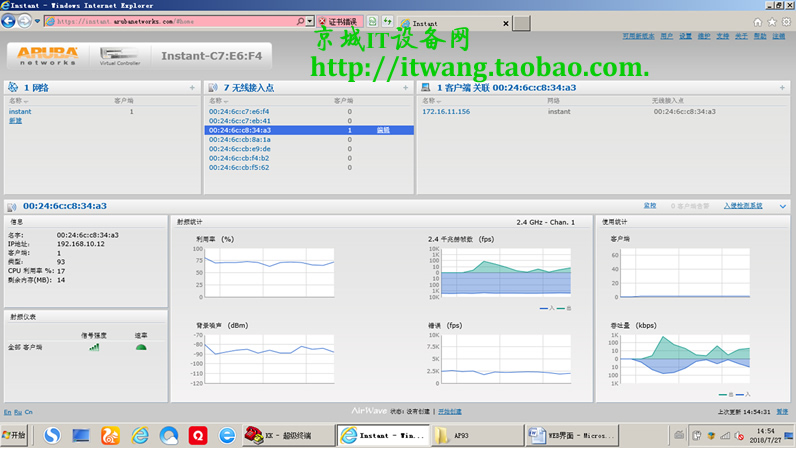Viewport: 796px width, 449px height.
Task: Switch to the KK 超级终端 taskbar window
Action: 288,435
